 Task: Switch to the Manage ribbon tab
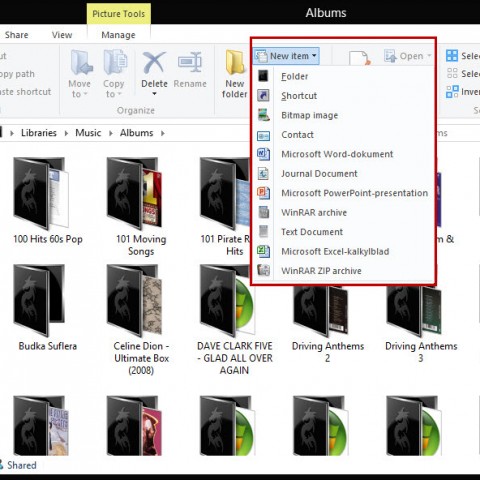tap(118, 35)
